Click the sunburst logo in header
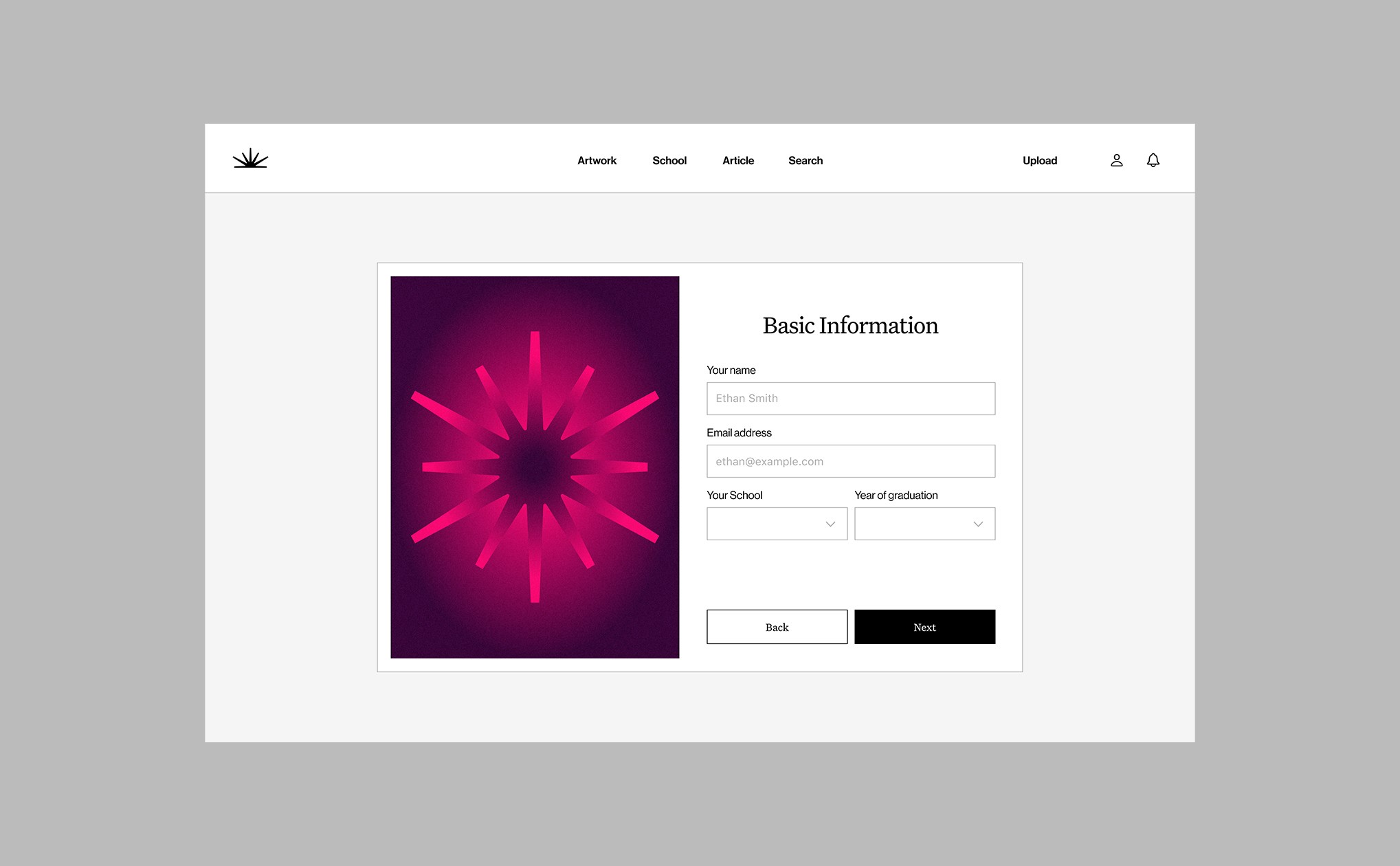The width and height of the screenshot is (1400, 866). click(250, 159)
